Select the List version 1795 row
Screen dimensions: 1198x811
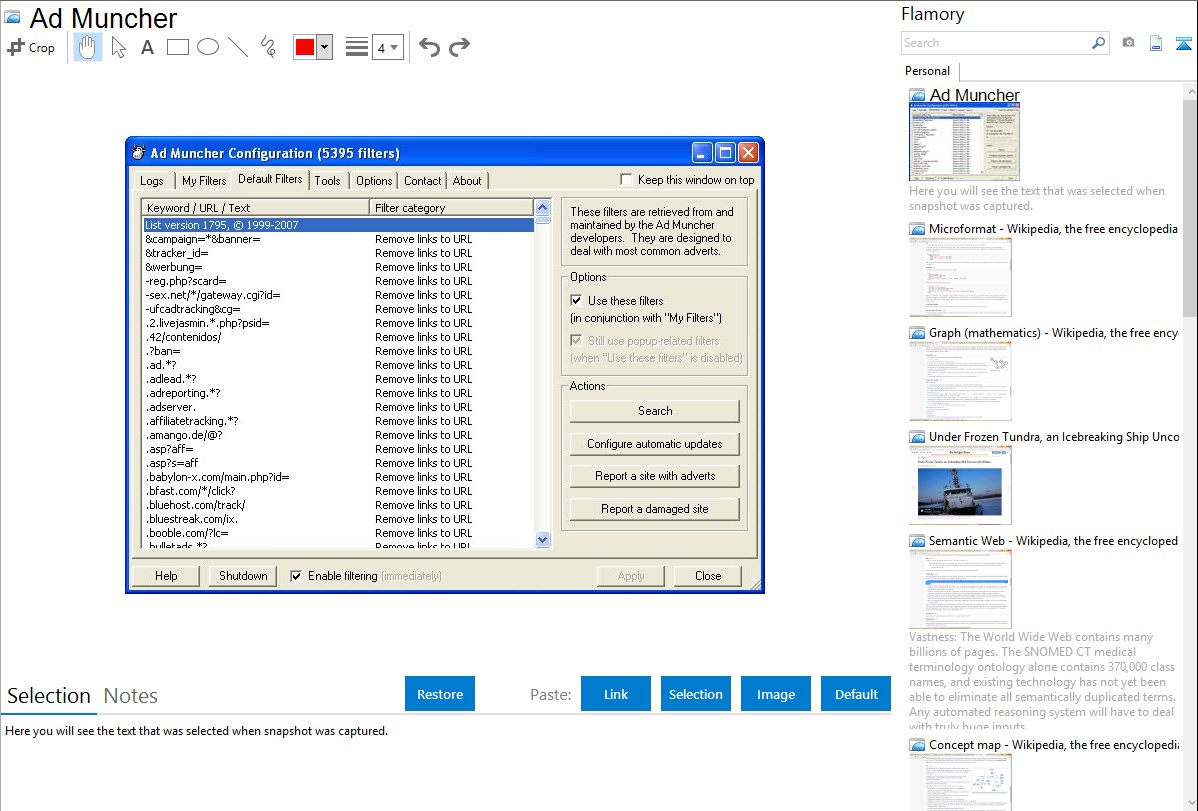point(338,225)
